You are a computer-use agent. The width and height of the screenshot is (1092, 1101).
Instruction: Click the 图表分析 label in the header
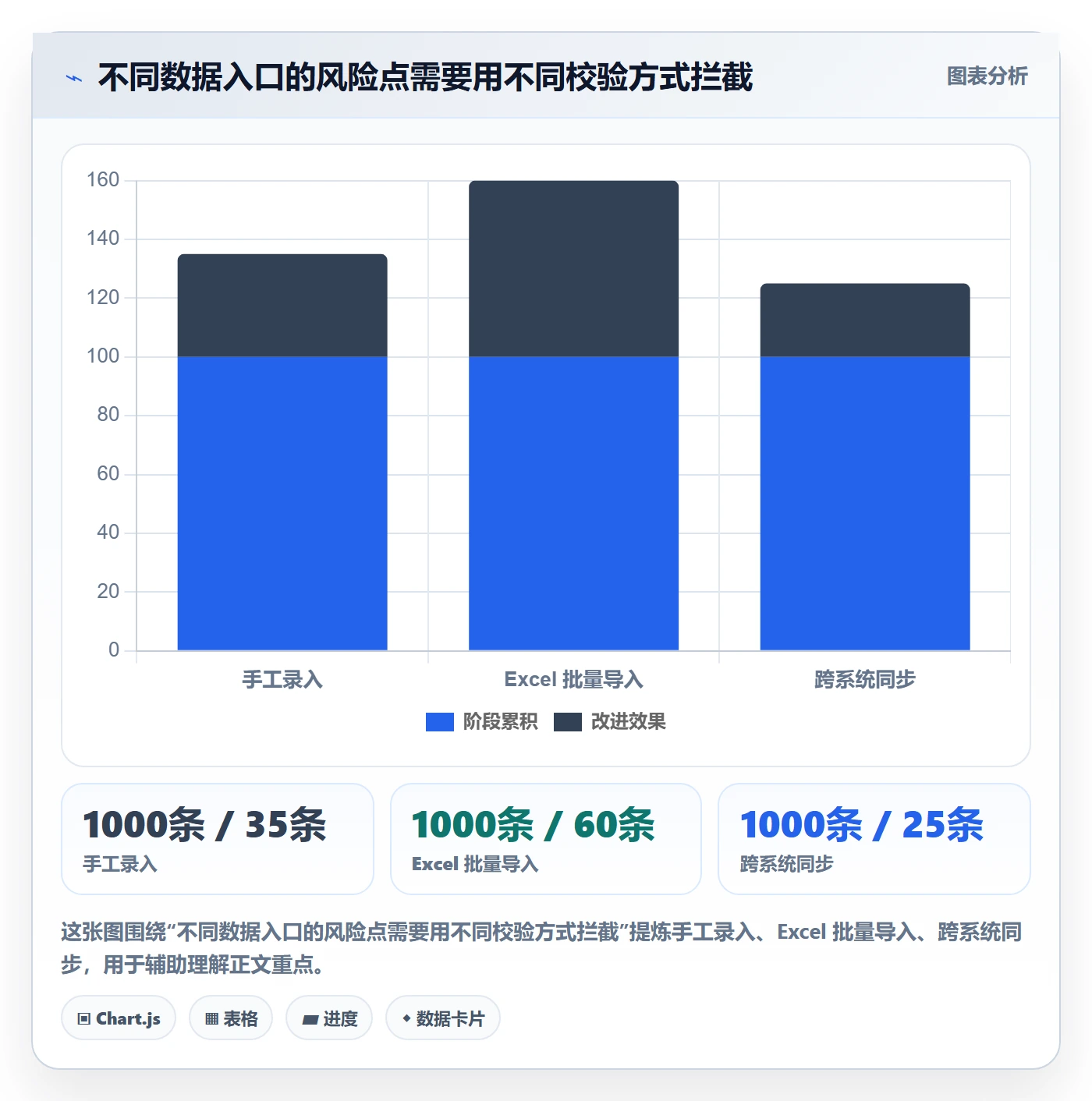point(987,76)
